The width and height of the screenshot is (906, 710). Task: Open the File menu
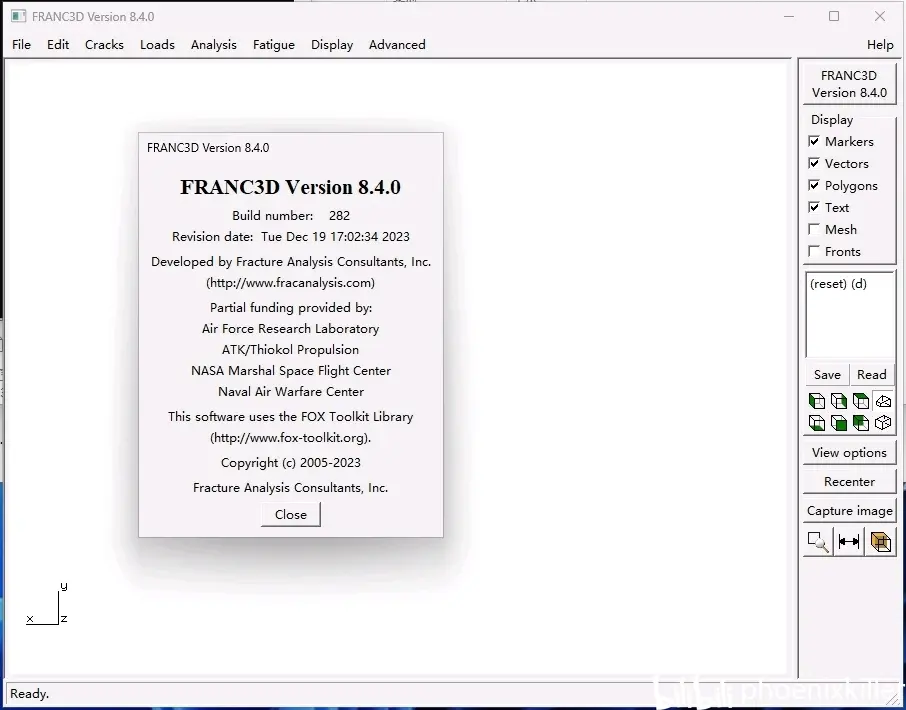tap(21, 44)
